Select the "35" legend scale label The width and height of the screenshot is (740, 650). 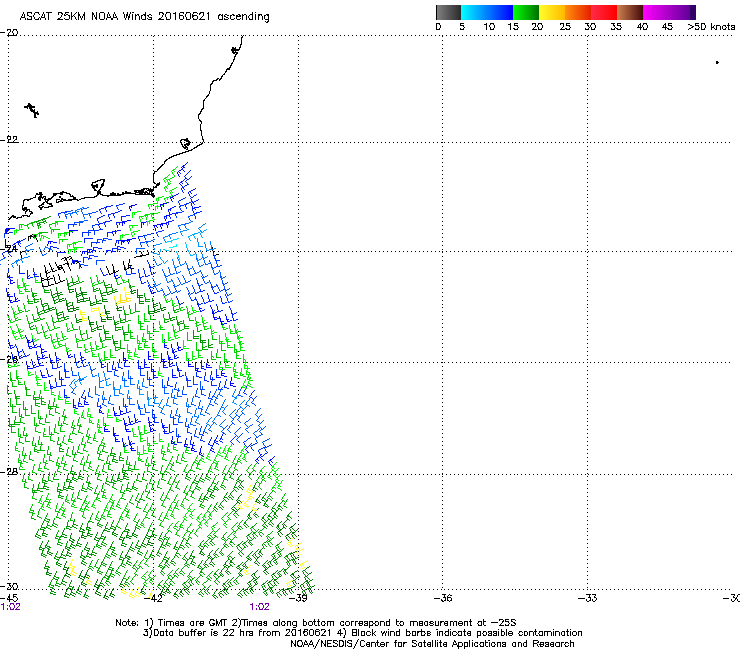[x=616, y=27]
